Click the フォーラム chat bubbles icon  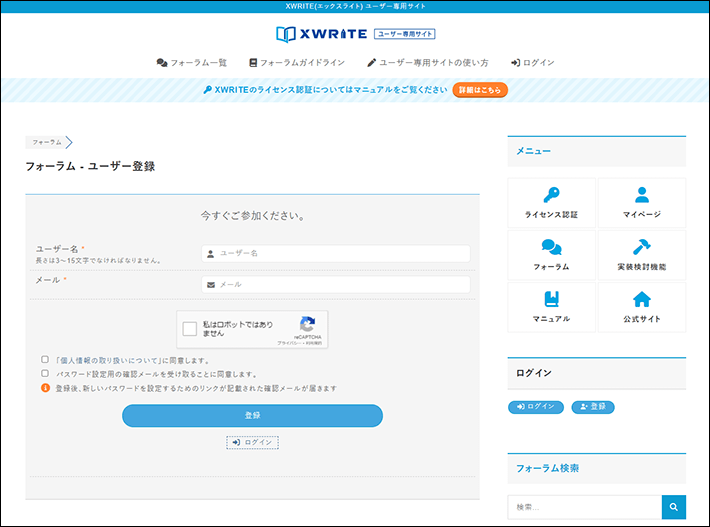click(552, 247)
